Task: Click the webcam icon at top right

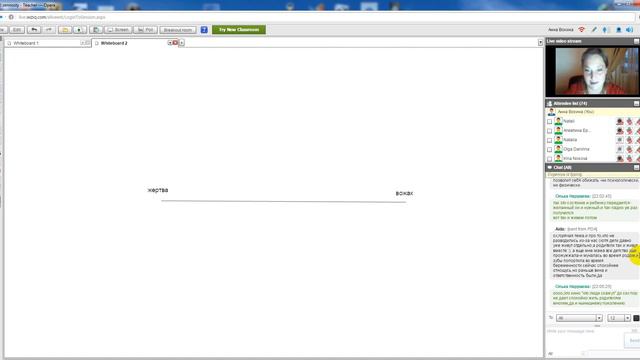Action: click(618, 30)
